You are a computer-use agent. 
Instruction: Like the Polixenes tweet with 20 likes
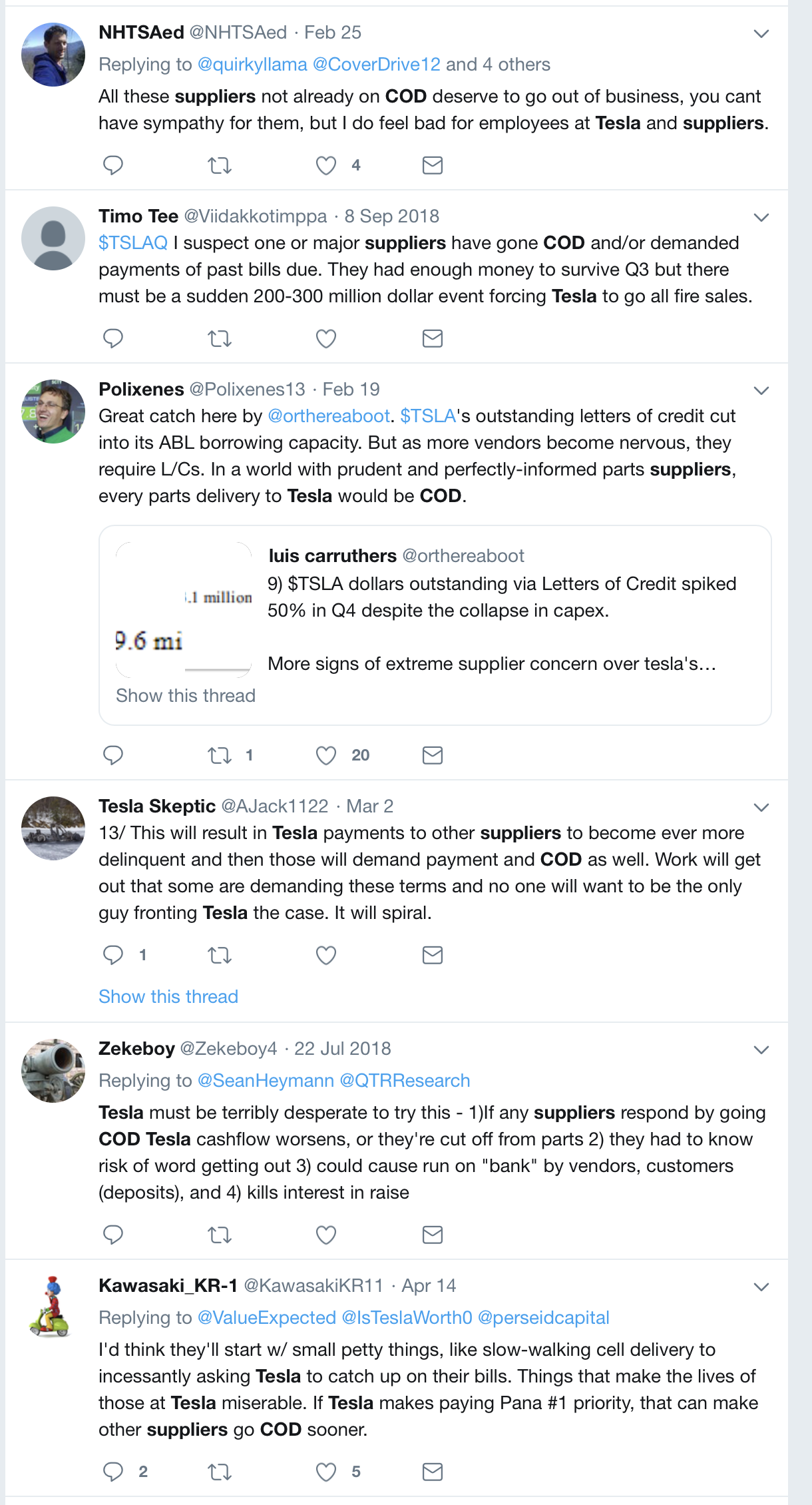[x=325, y=755]
